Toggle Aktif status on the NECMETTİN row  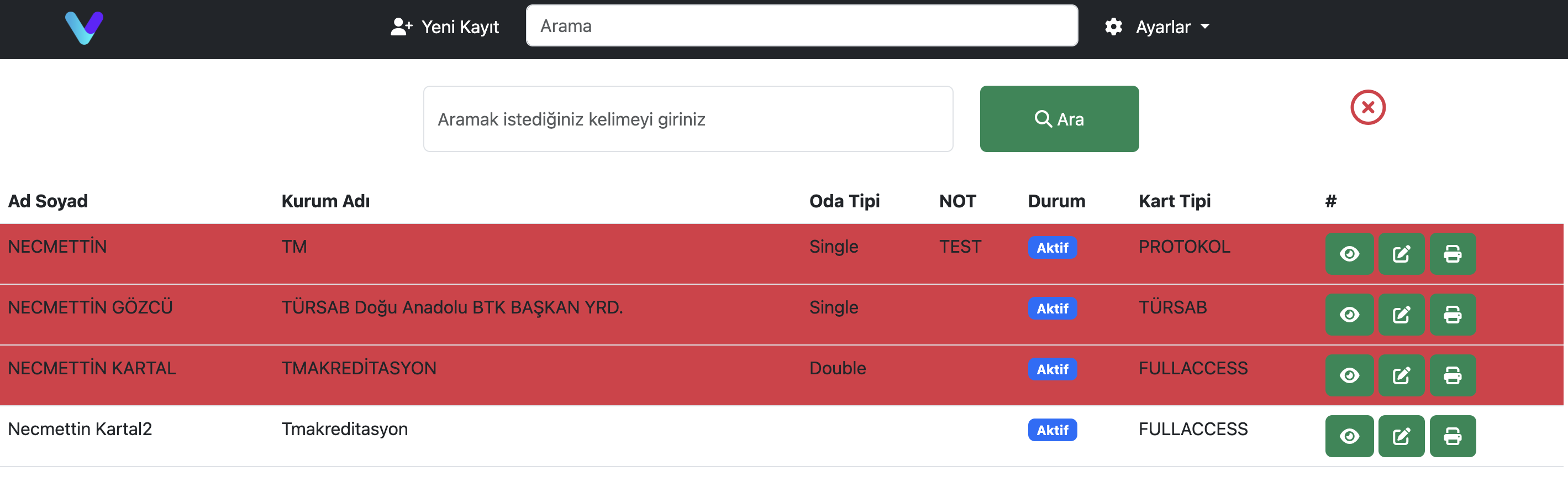coord(1053,248)
